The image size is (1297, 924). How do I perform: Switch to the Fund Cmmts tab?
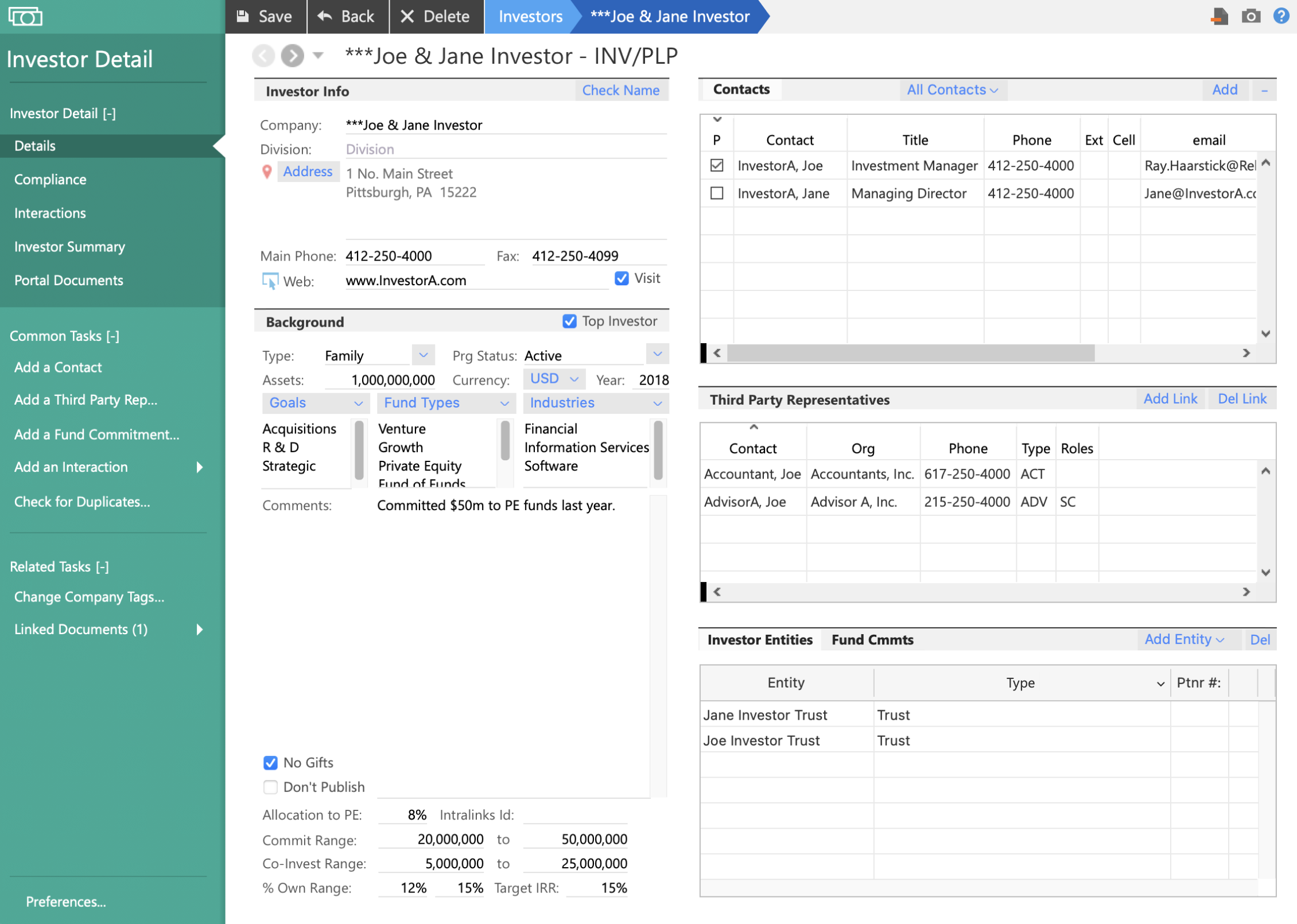pyautogui.click(x=872, y=640)
